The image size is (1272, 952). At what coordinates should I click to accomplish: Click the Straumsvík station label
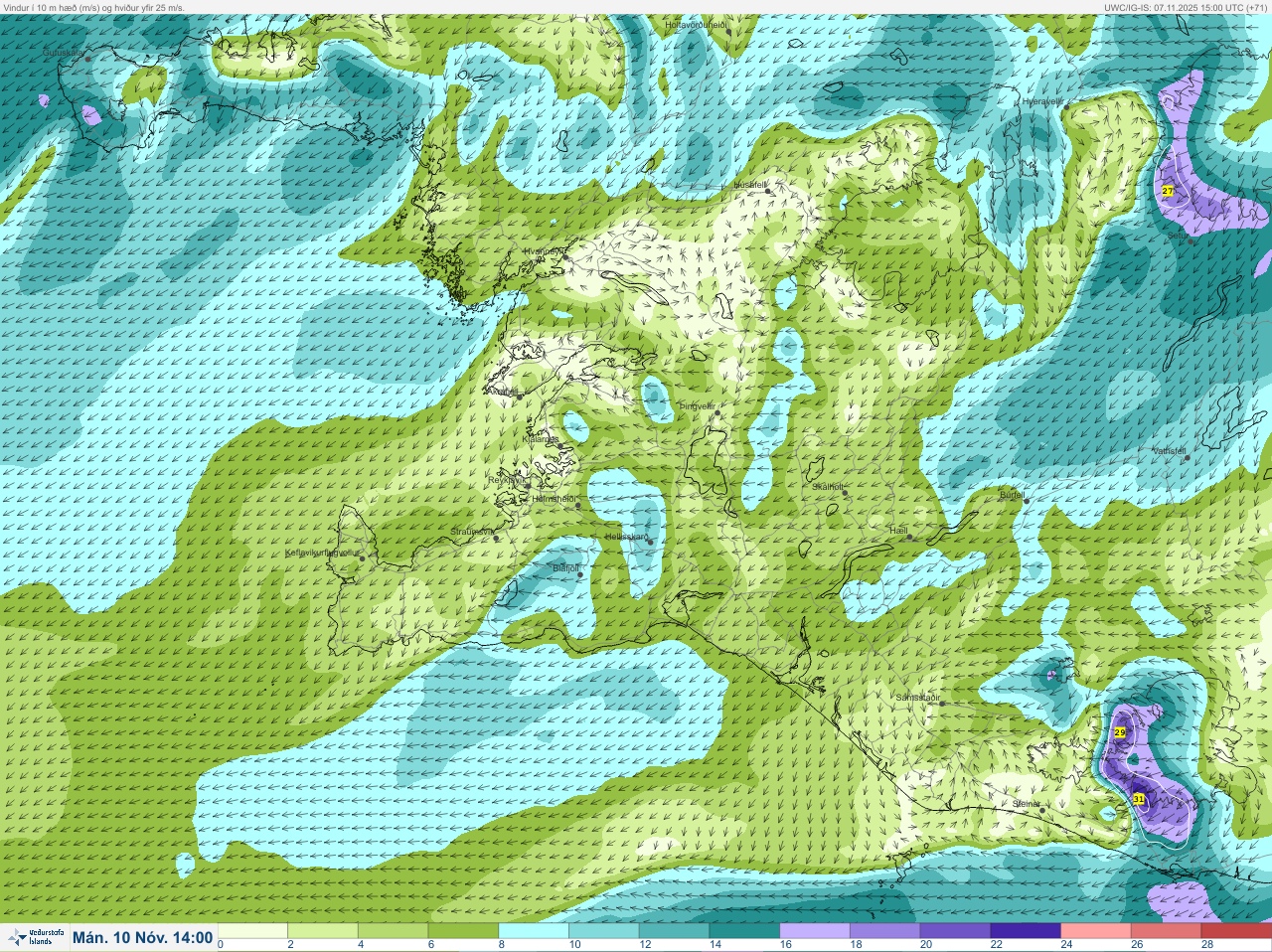[x=472, y=531]
